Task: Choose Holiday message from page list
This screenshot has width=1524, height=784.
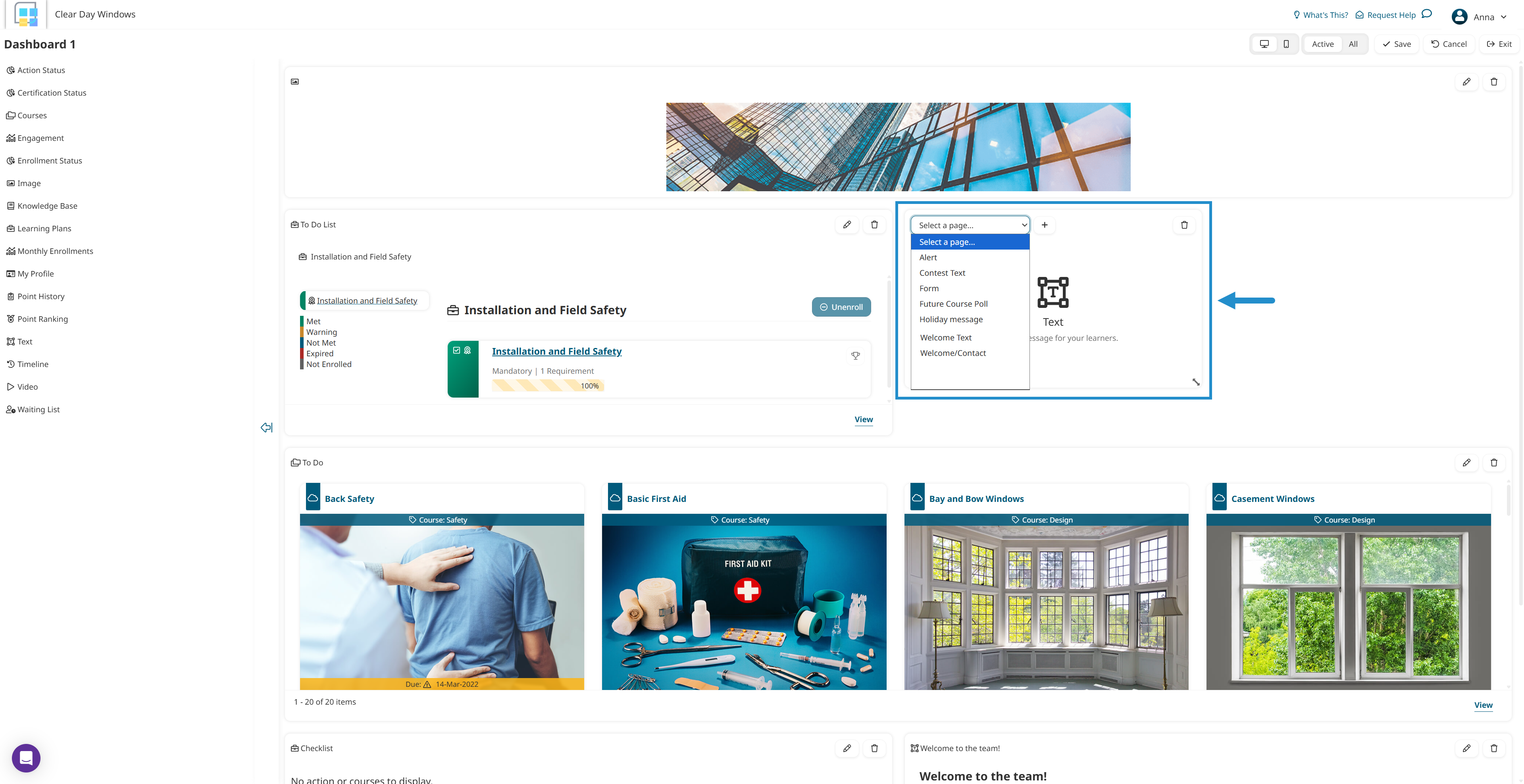Action: [951, 319]
